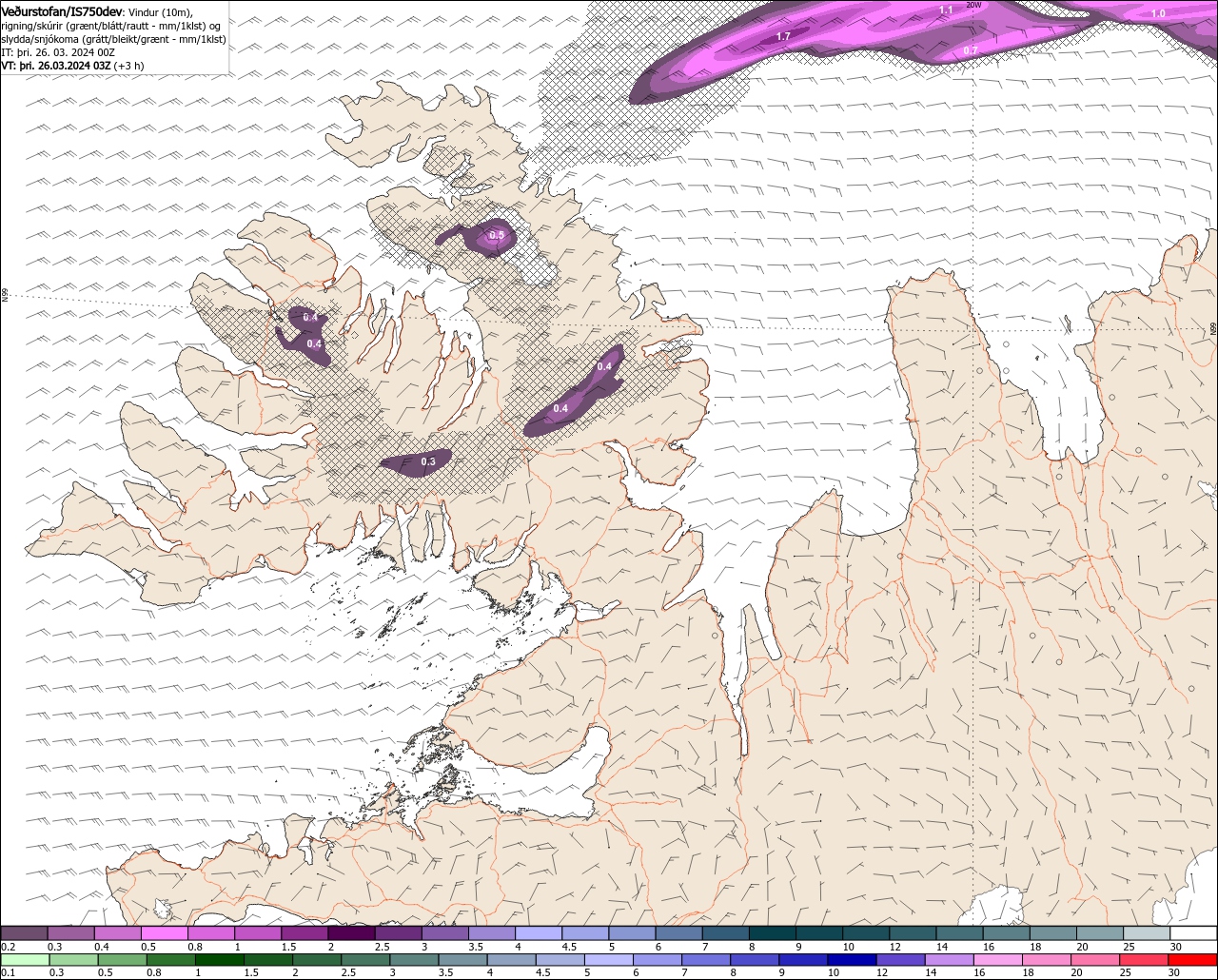Click the 1.1 value on the magenta band
The image size is (1218, 980).
[x=946, y=10]
